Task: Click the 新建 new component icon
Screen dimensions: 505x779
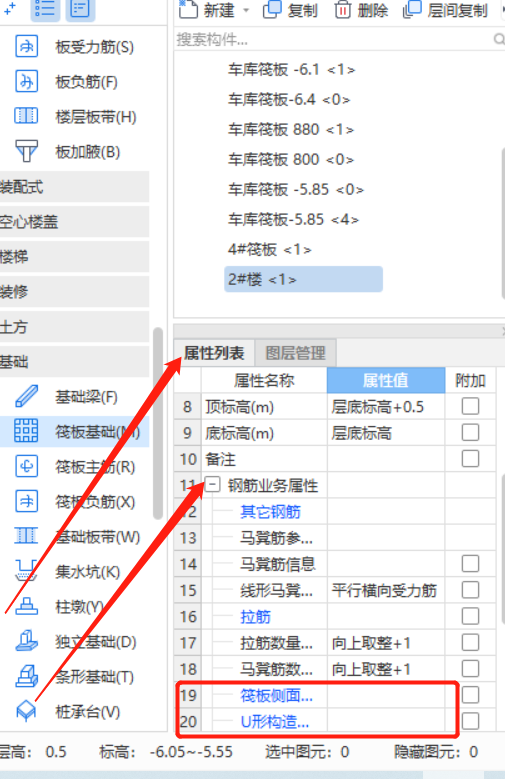Action: pyautogui.click(x=188, y=9)
